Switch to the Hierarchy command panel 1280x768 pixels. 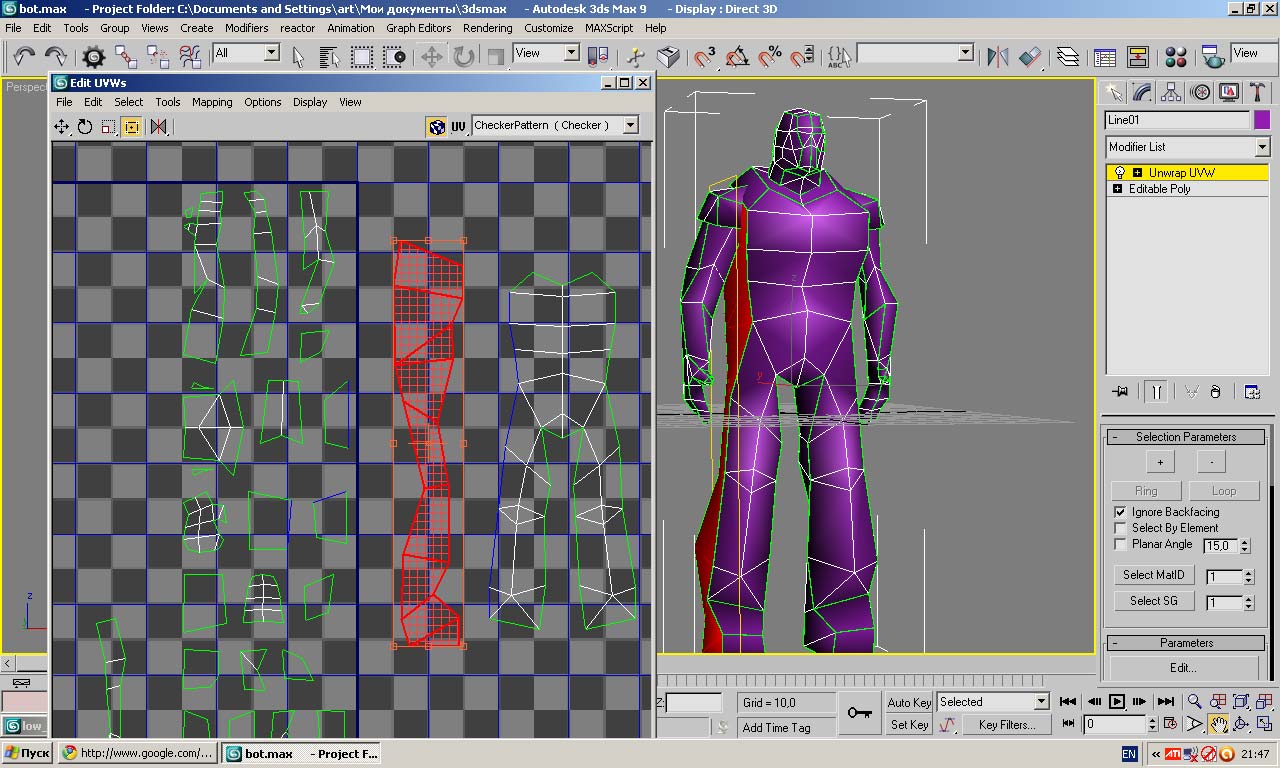1171,93
